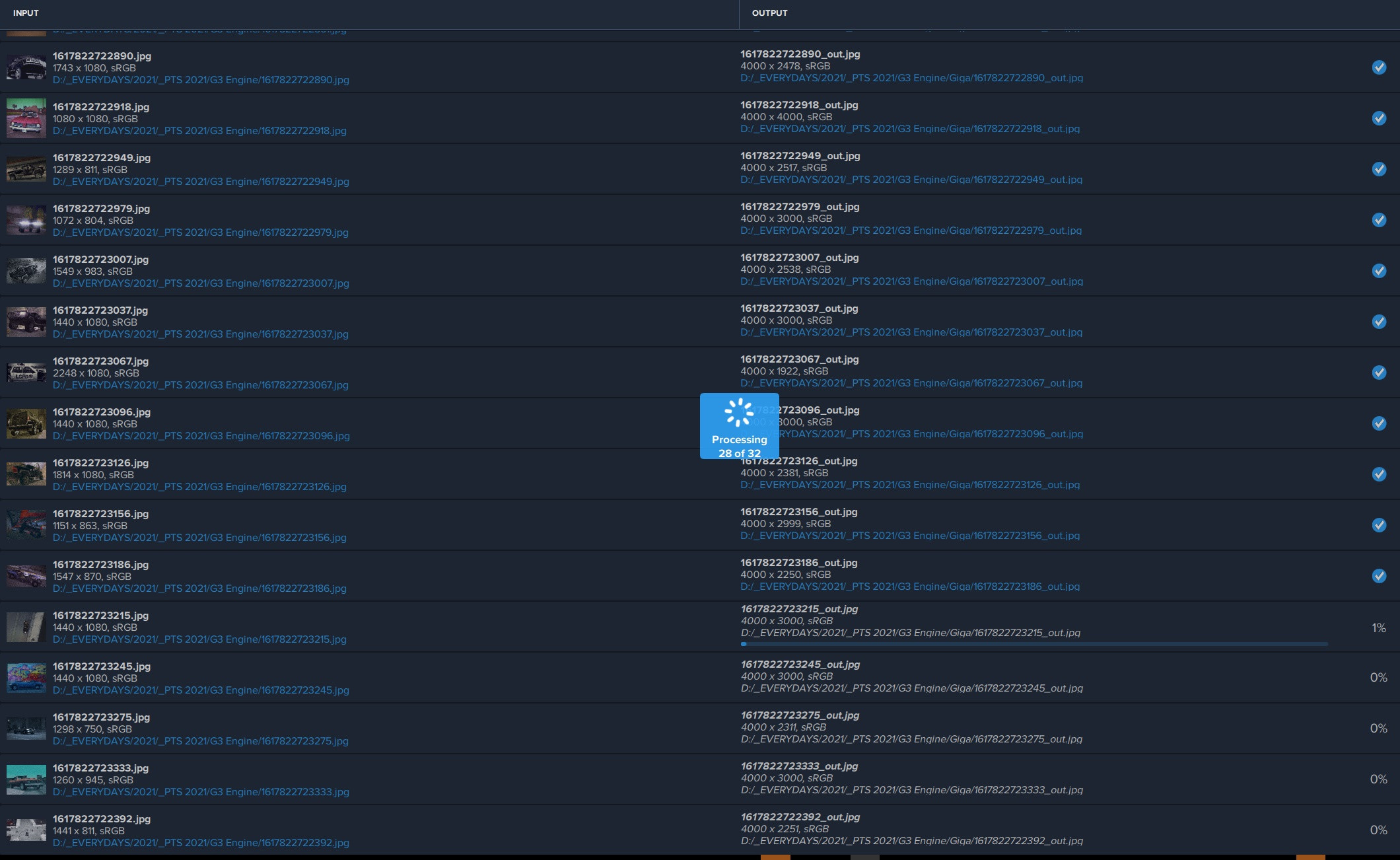This screenshot has width=1400, height=860.
Task: Click the completed checkmark for 1617822723156_out.jpg
Action: pyautogui.click(x=1379, y=525)
